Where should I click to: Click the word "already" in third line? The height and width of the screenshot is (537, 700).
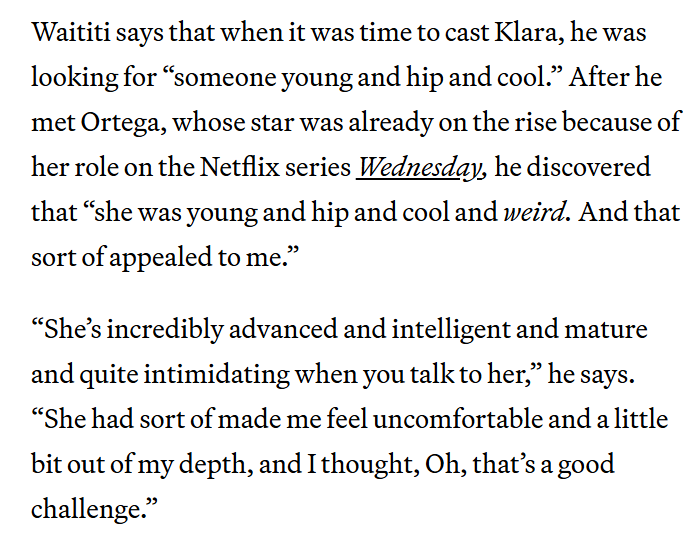[x=391, y=123]
